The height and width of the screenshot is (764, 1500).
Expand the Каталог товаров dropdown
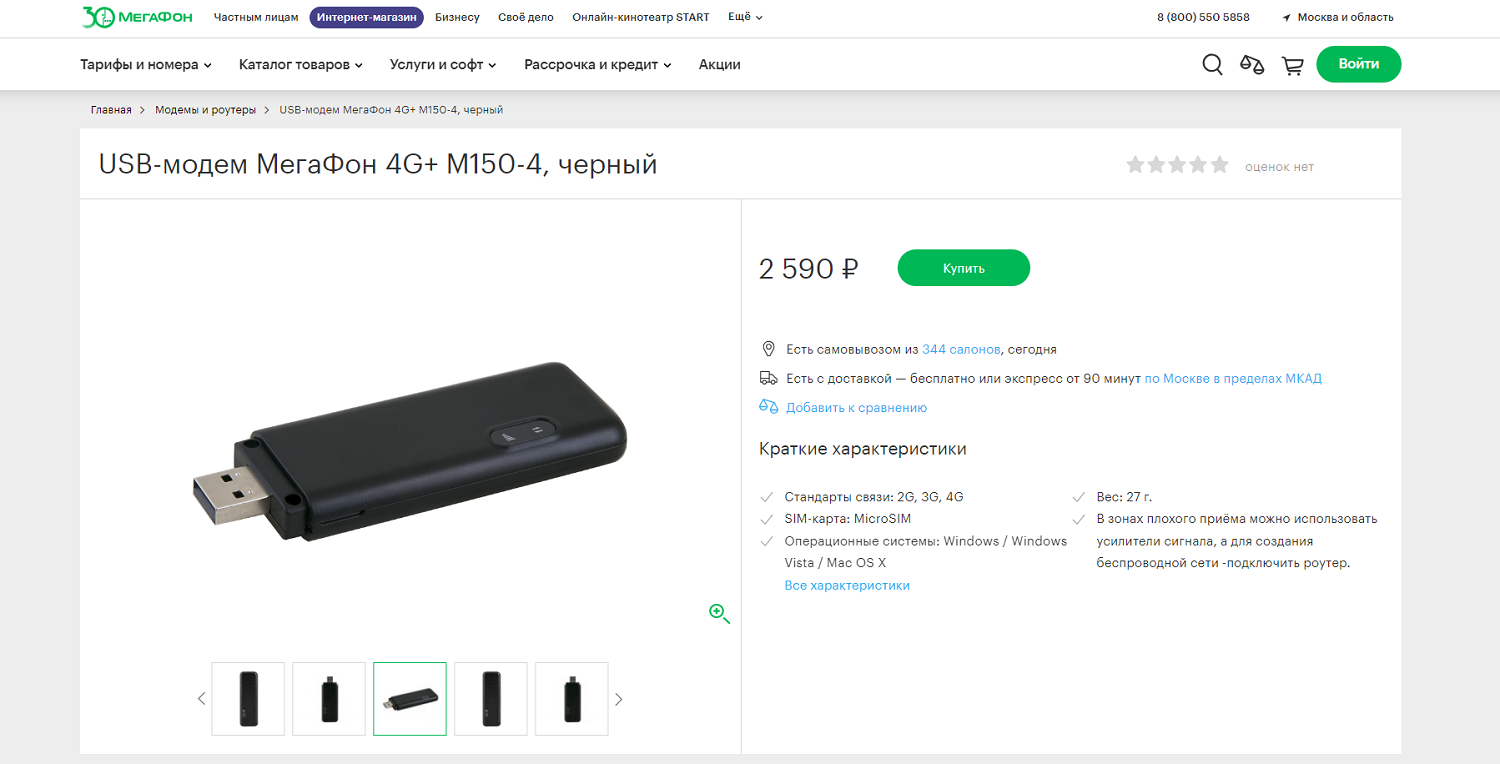[x=301, y=64]
